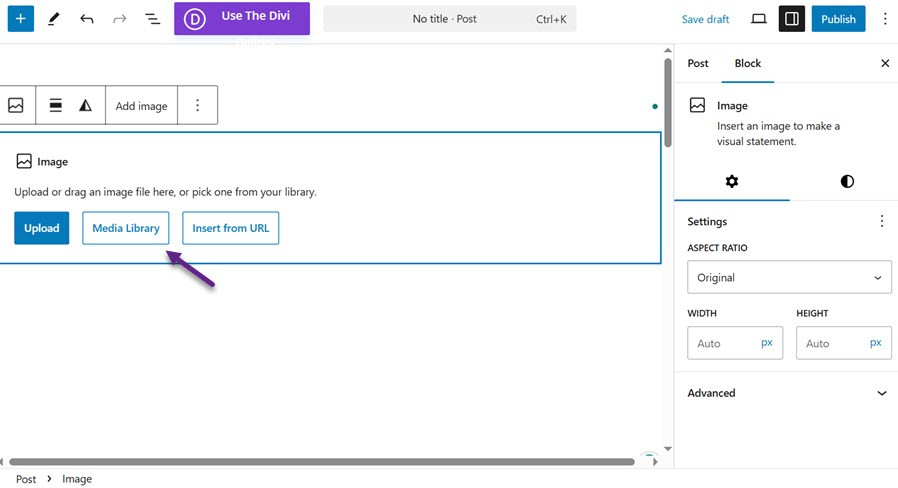Viewport: 898px width, 488px height.
Task: Switch to the Styles half-circle tab
Action: (847, 181)
